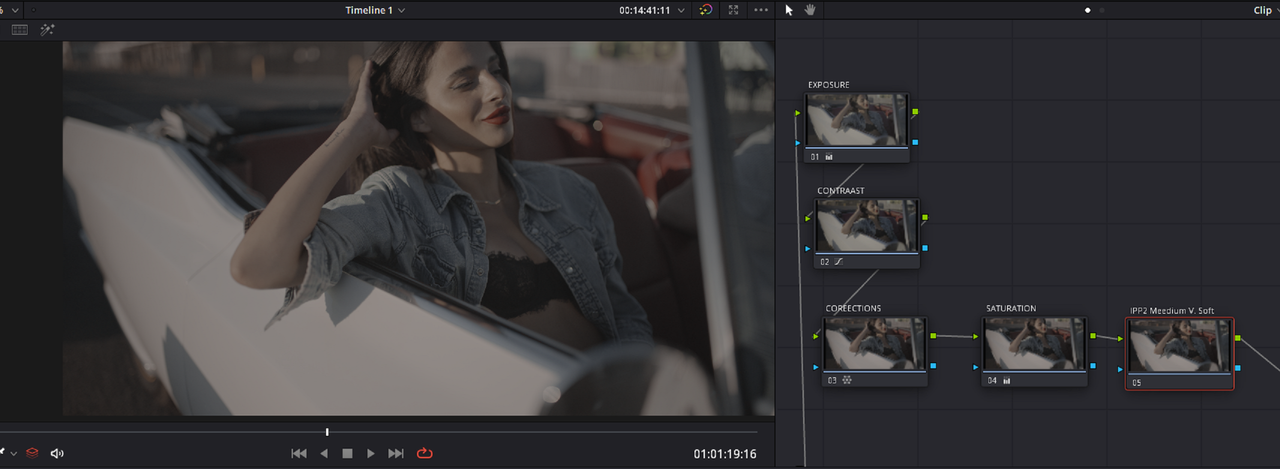Click the qualifier dots icon on node 03
This screenshot has height=469, width=1280.
coord(847,380)
